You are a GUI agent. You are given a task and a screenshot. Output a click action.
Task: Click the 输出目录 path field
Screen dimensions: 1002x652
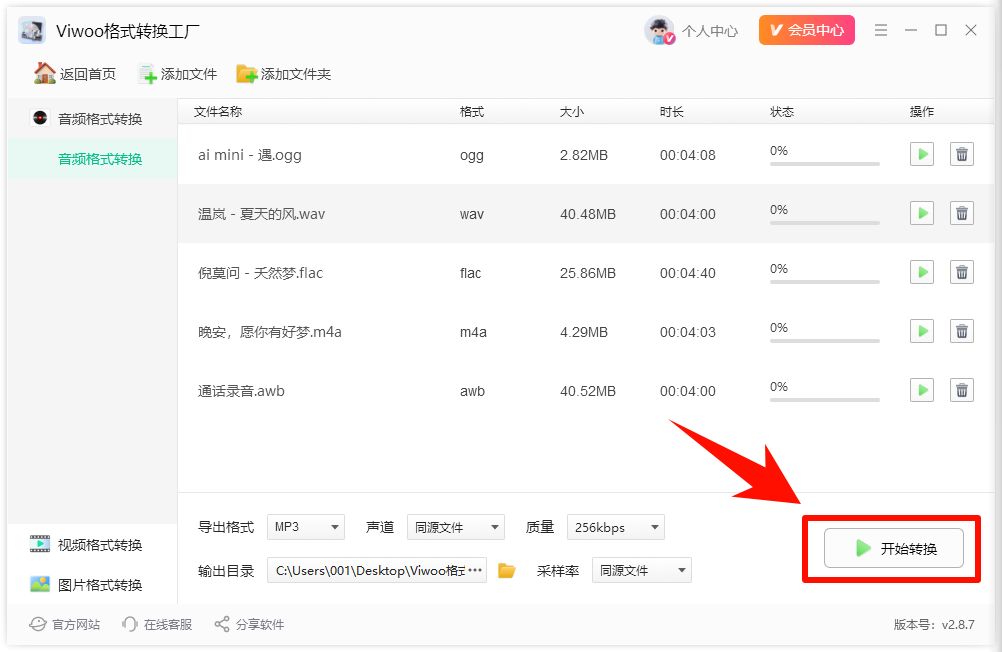(377, 570)
